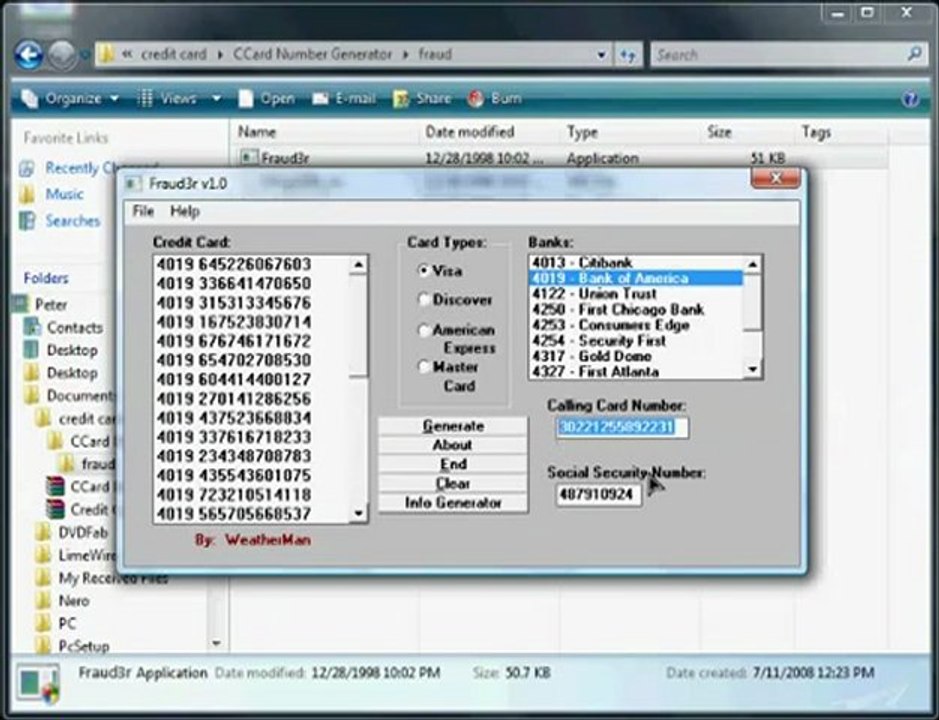
Task: Select Contacts folder in tree
Action: 74,328
